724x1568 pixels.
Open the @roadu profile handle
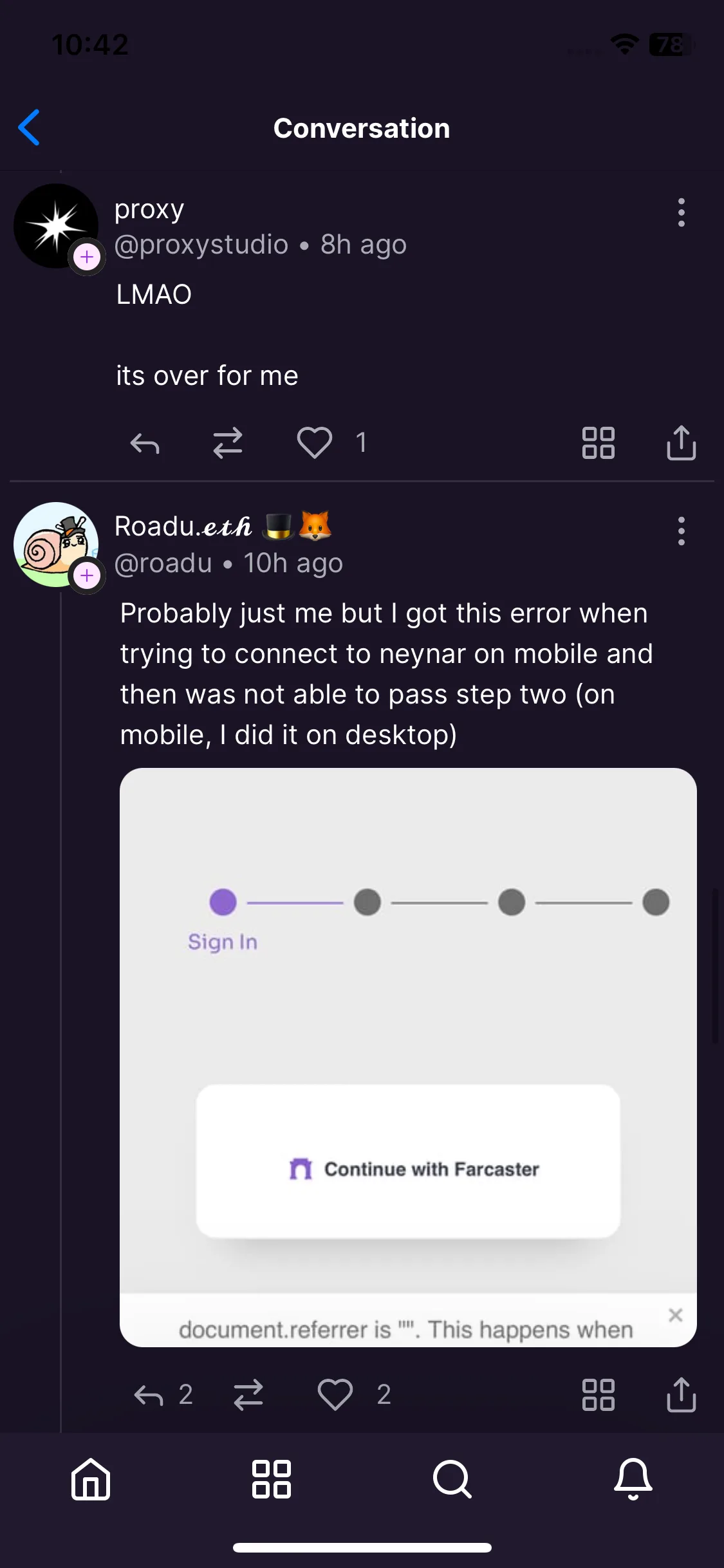click(x=163, y=563)
